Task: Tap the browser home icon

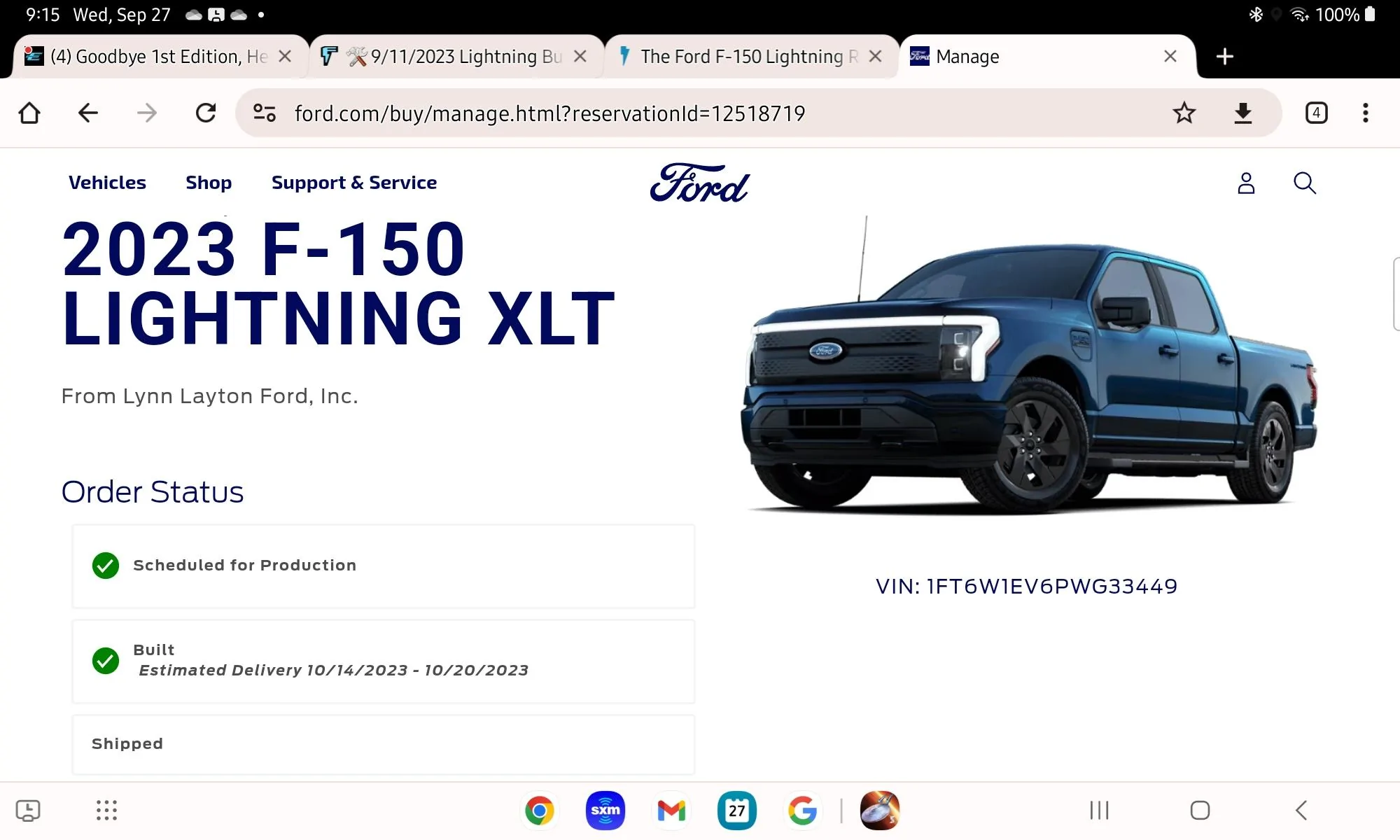Action: click(x=29, y=113)
